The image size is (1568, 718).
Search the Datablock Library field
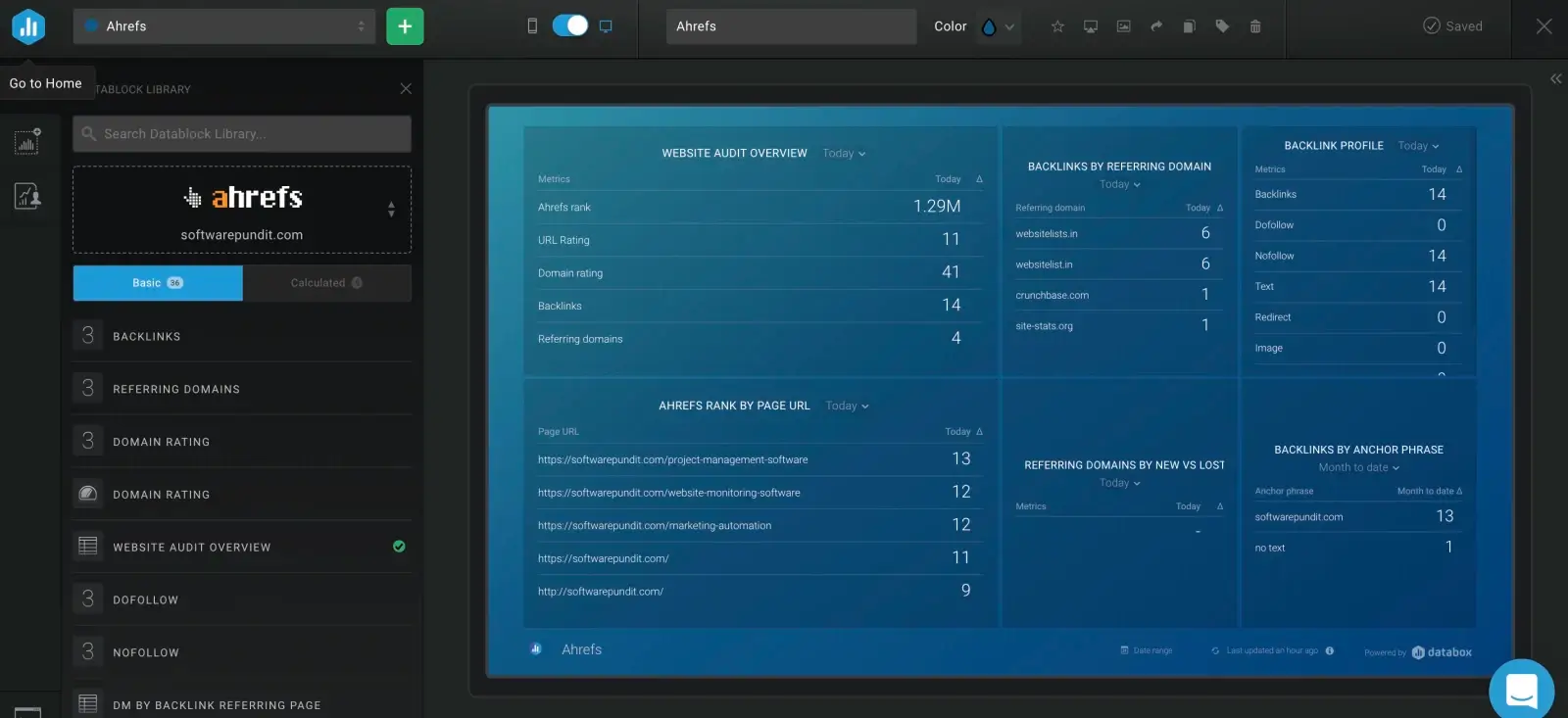tap(242, 134)
